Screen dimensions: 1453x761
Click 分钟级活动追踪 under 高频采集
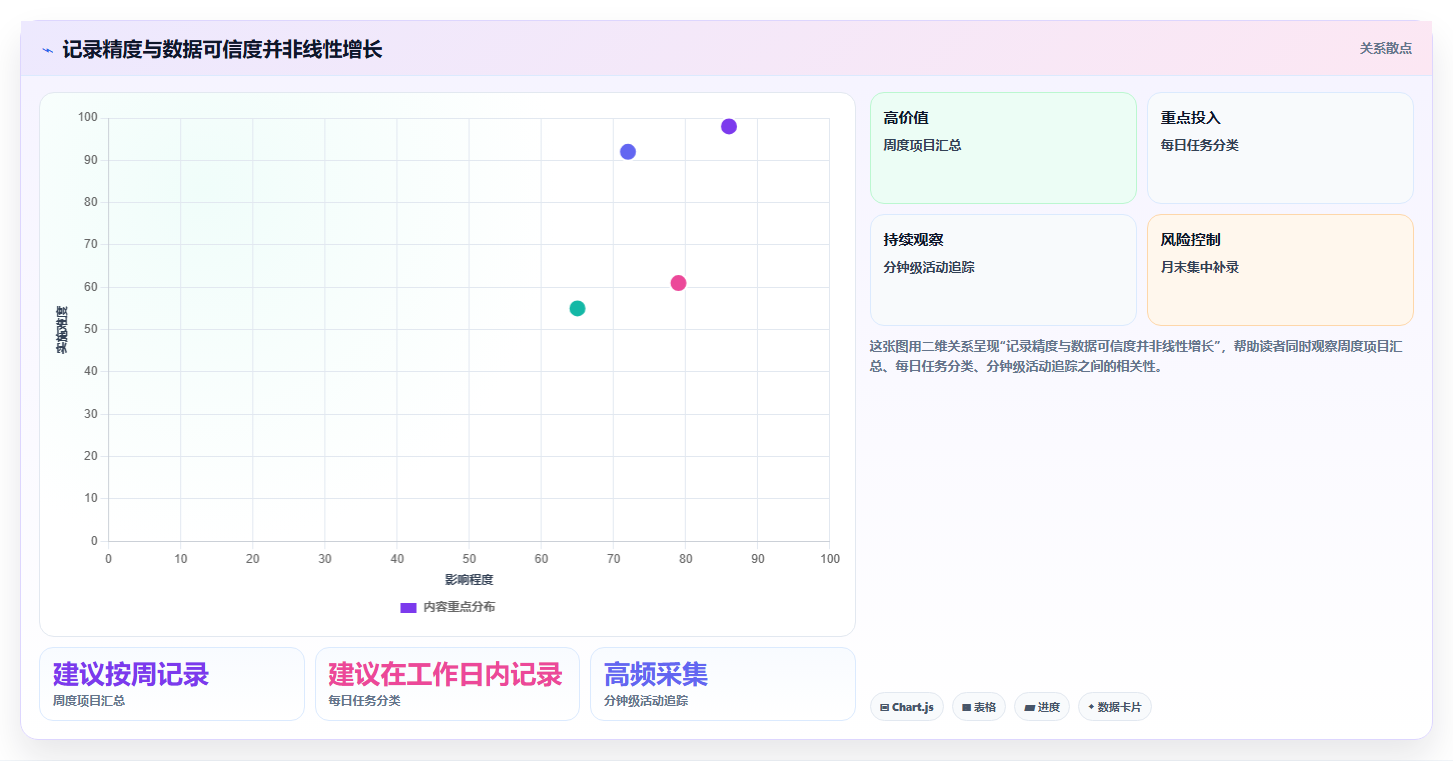646,701
